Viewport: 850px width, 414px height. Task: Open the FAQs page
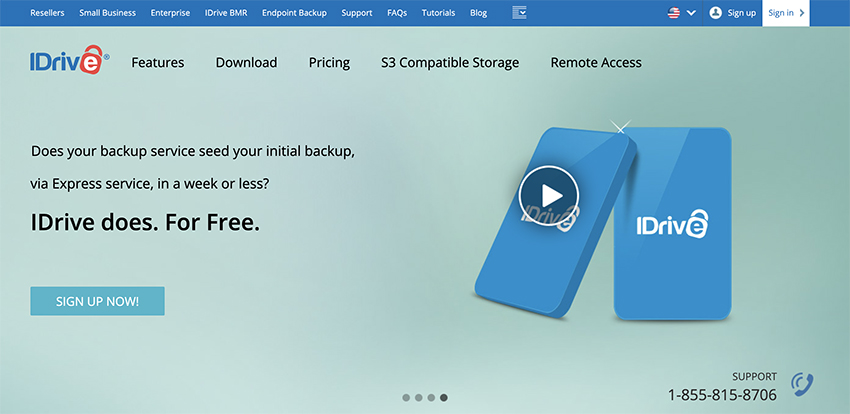click(397, 13)
